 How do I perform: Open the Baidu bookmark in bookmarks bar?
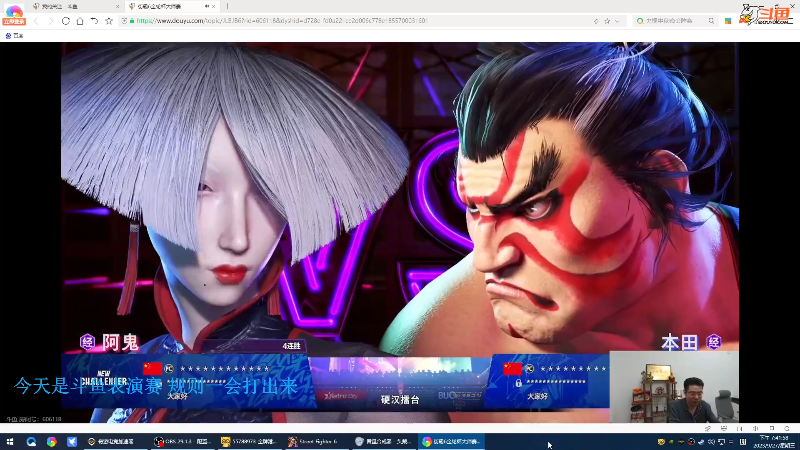[x=14, y=36]
